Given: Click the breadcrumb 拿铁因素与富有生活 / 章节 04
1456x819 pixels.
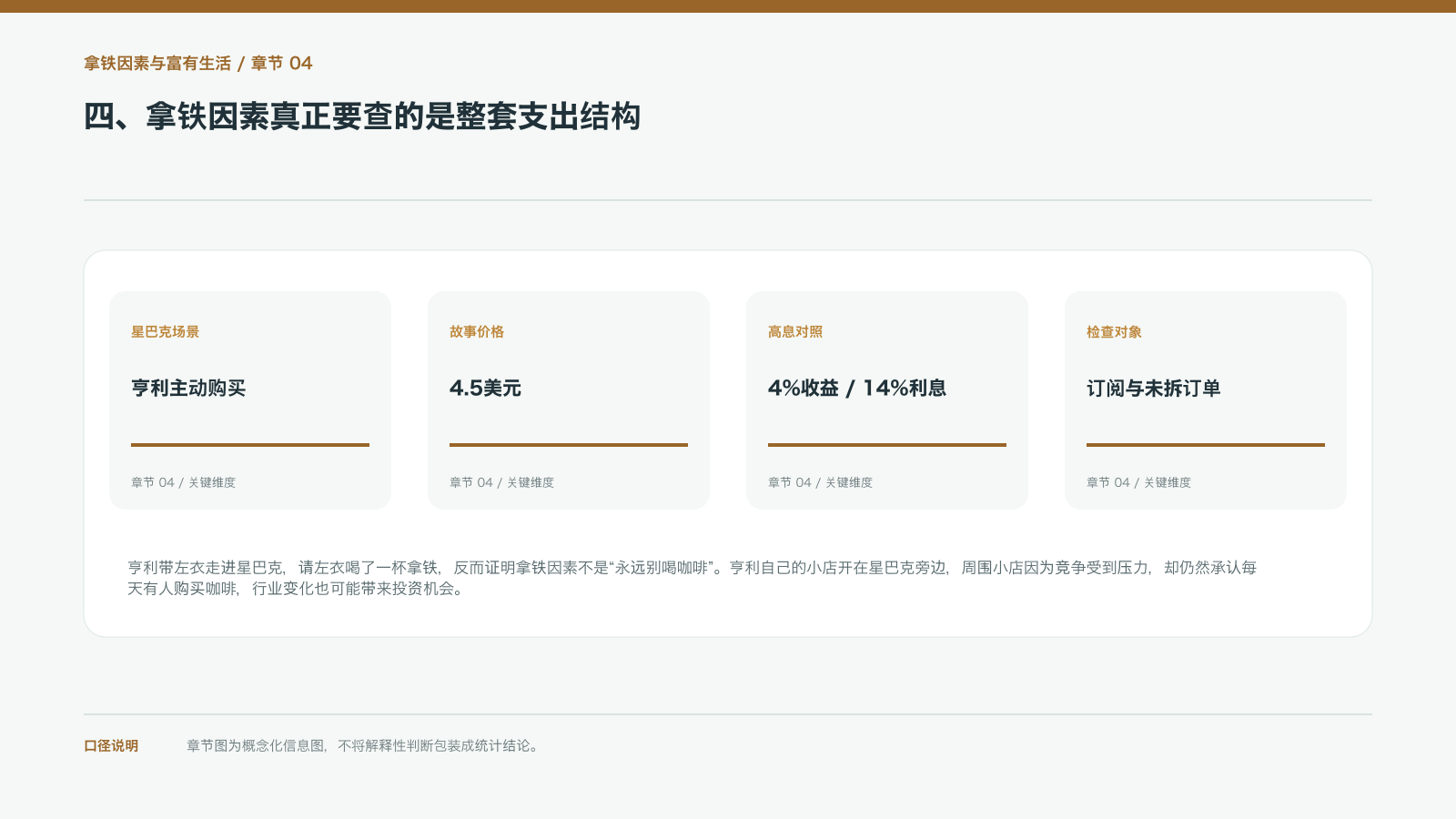Looking at the screenshot, I should click(198, 64).
